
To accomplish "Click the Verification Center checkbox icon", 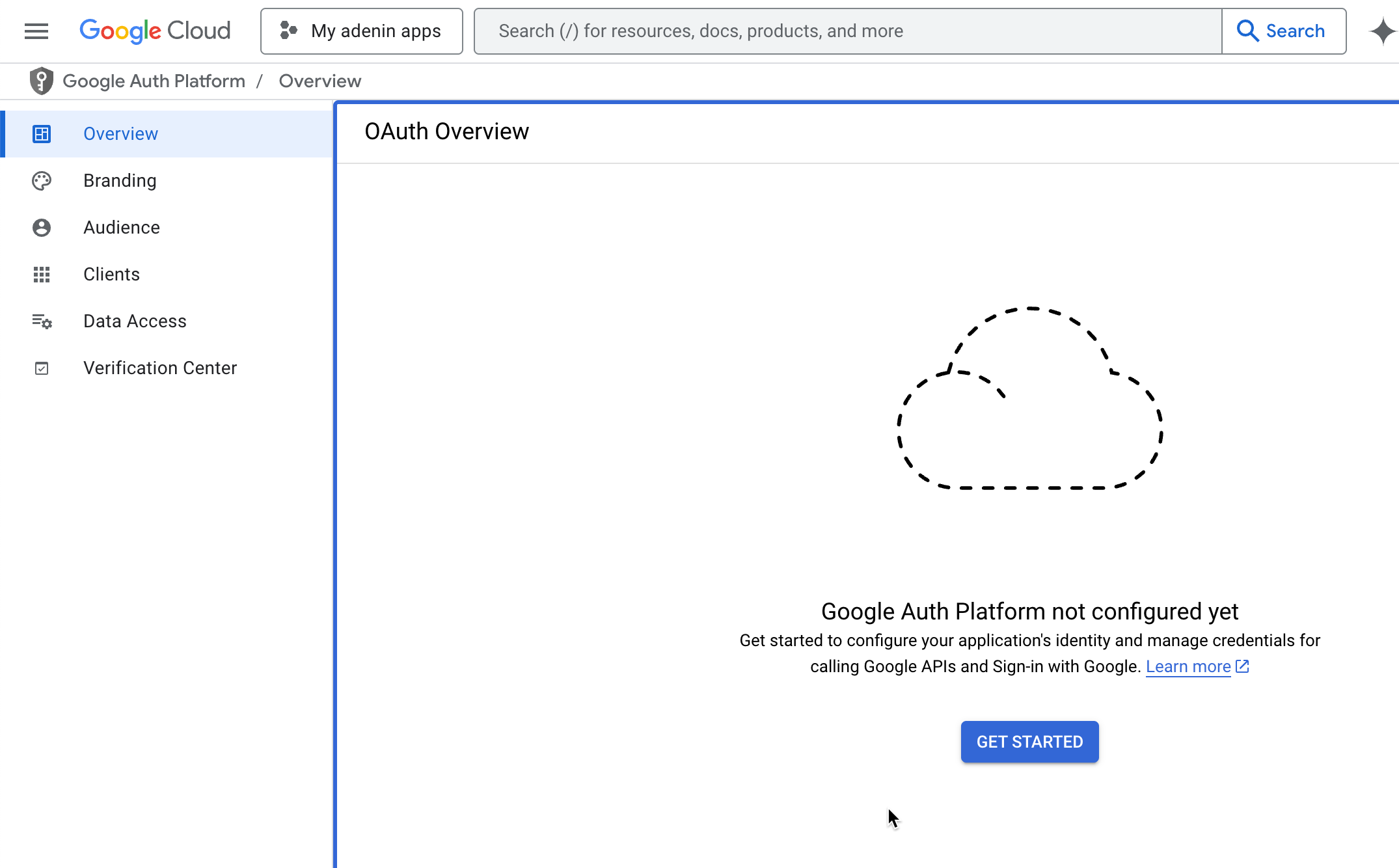I will coord(42,368).
